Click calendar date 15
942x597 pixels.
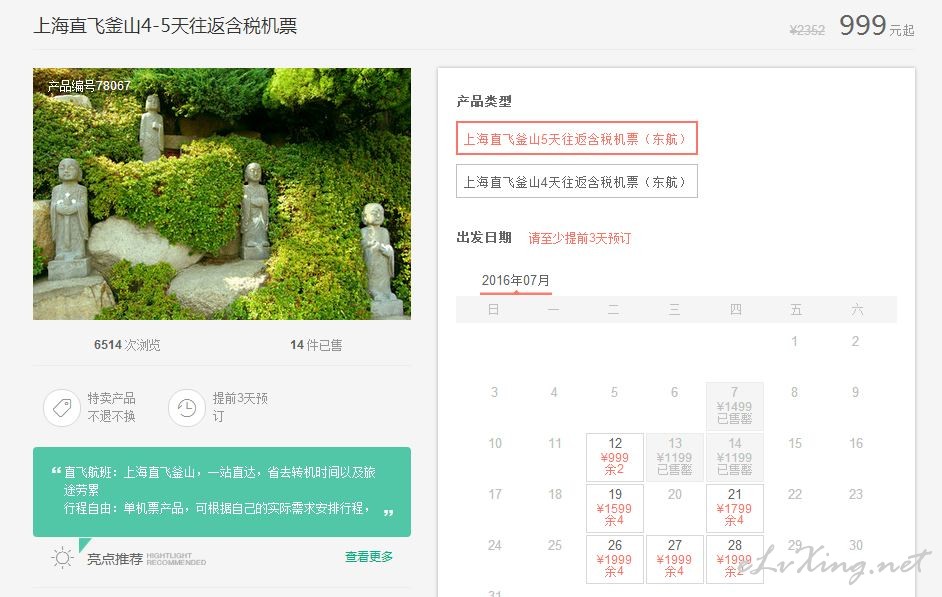coord(795,443)
